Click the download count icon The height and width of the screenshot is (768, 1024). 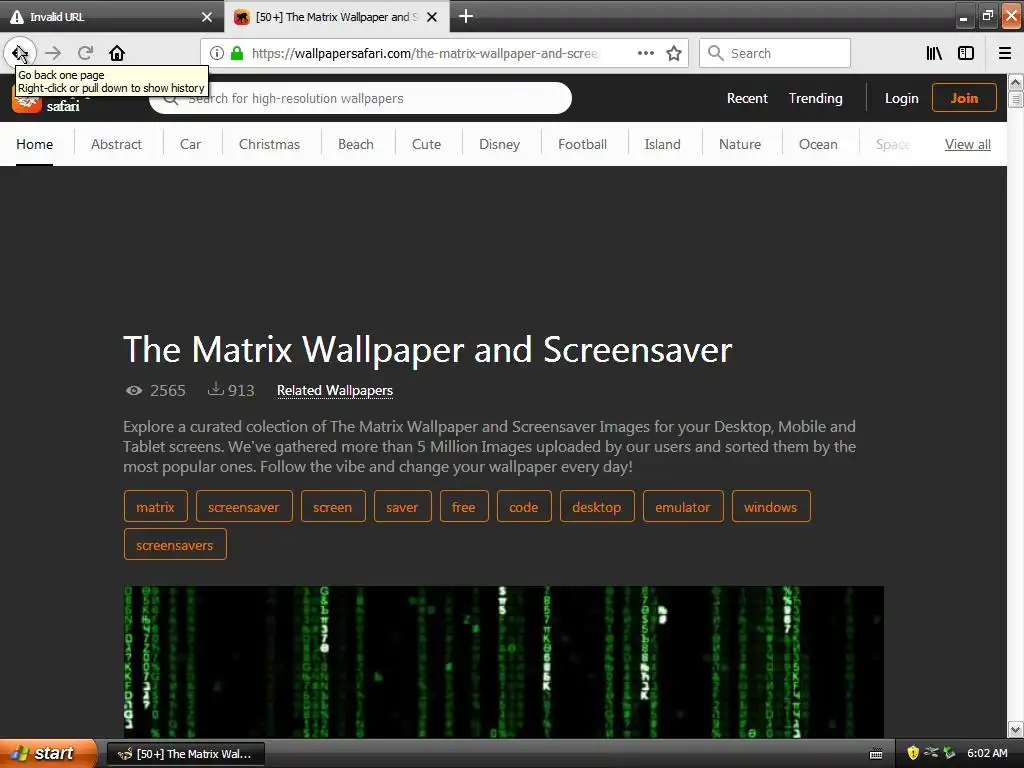point(216,389)
